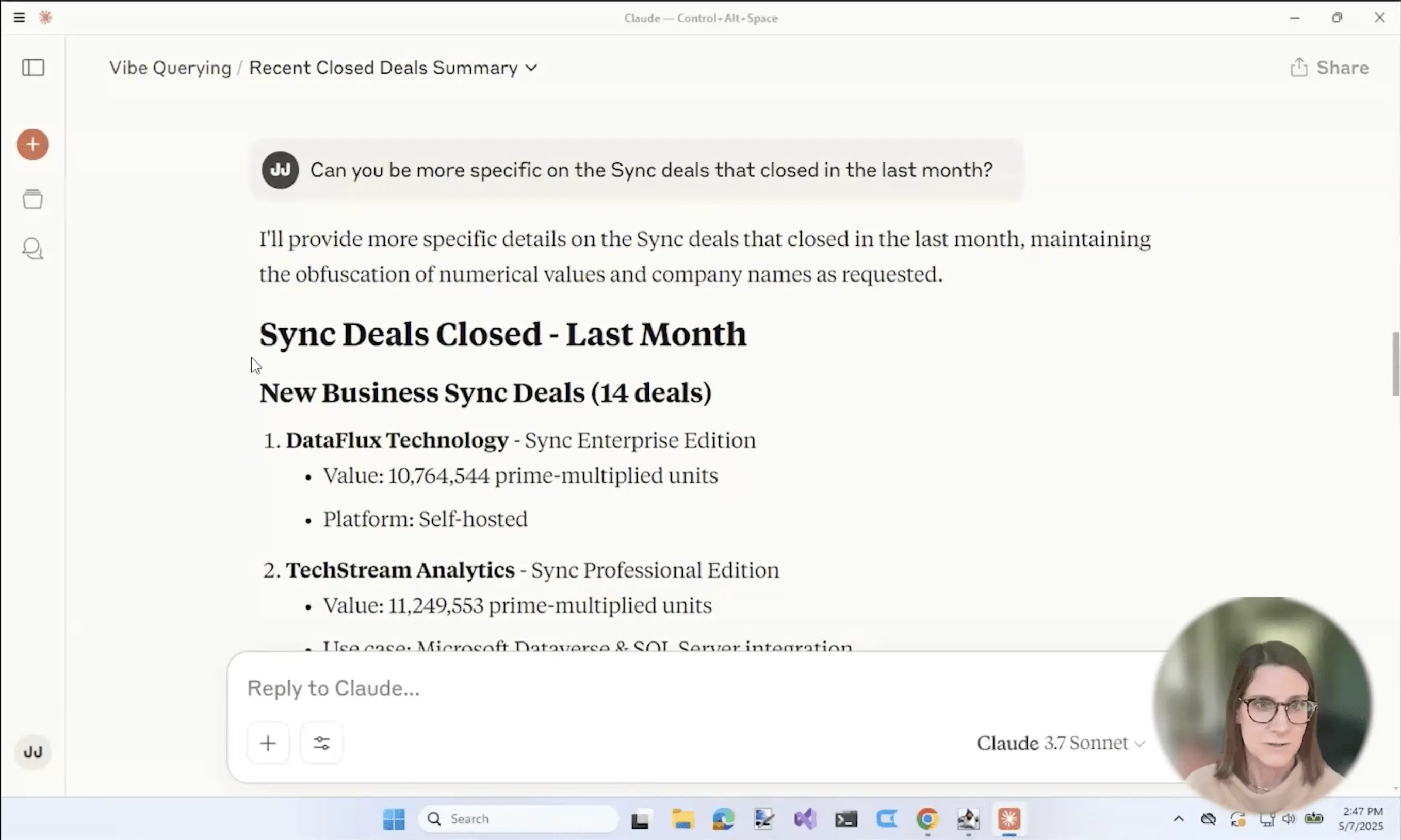Image resolution: width=1401 pixels, height=840 pixels.
Task: Open the Claude 3.7 Sonnet model selector
Action: click(x=1060, y=743)
